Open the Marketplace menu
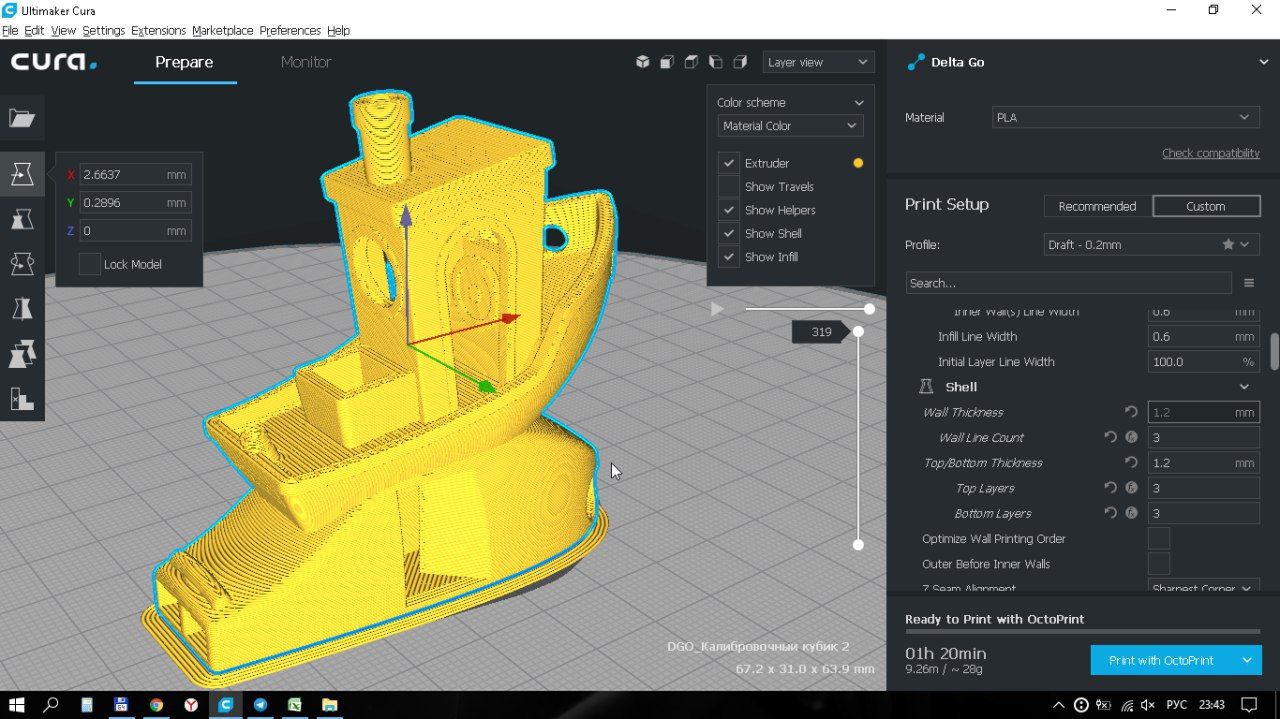 [223, 30]
